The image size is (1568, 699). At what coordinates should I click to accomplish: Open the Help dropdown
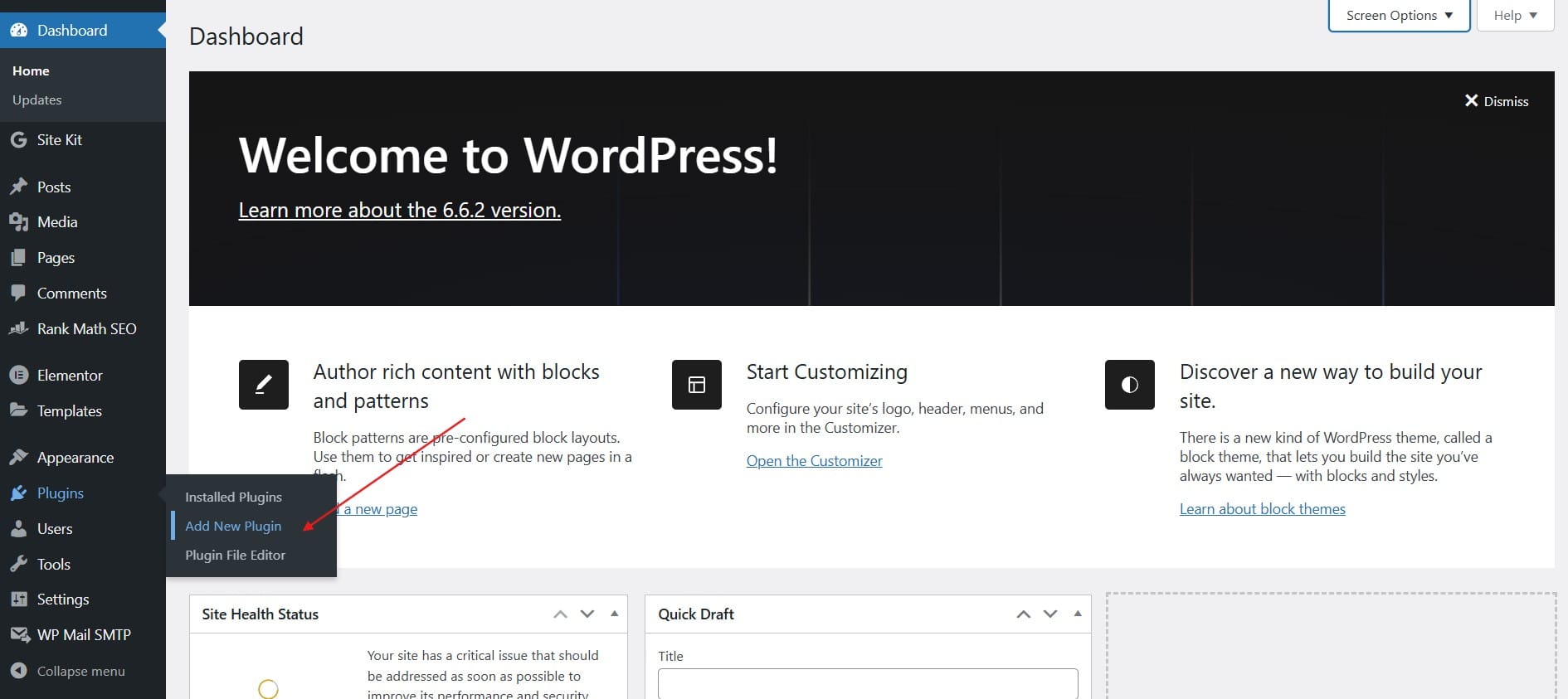coord(1515,16)
